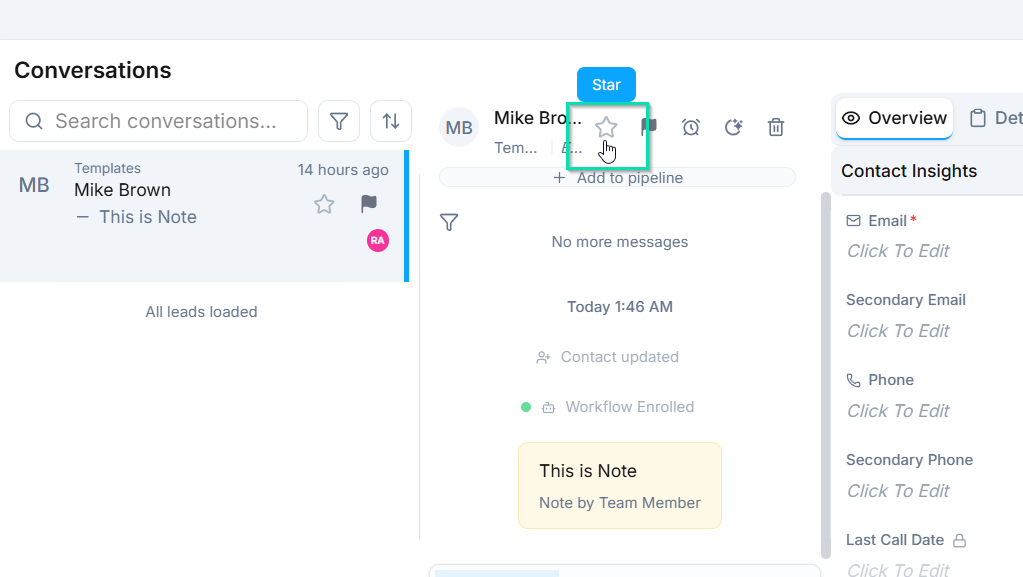Switch to the Overview tab
The image size is (1023, 577).
pyautogui.click(x=894, y=118)
